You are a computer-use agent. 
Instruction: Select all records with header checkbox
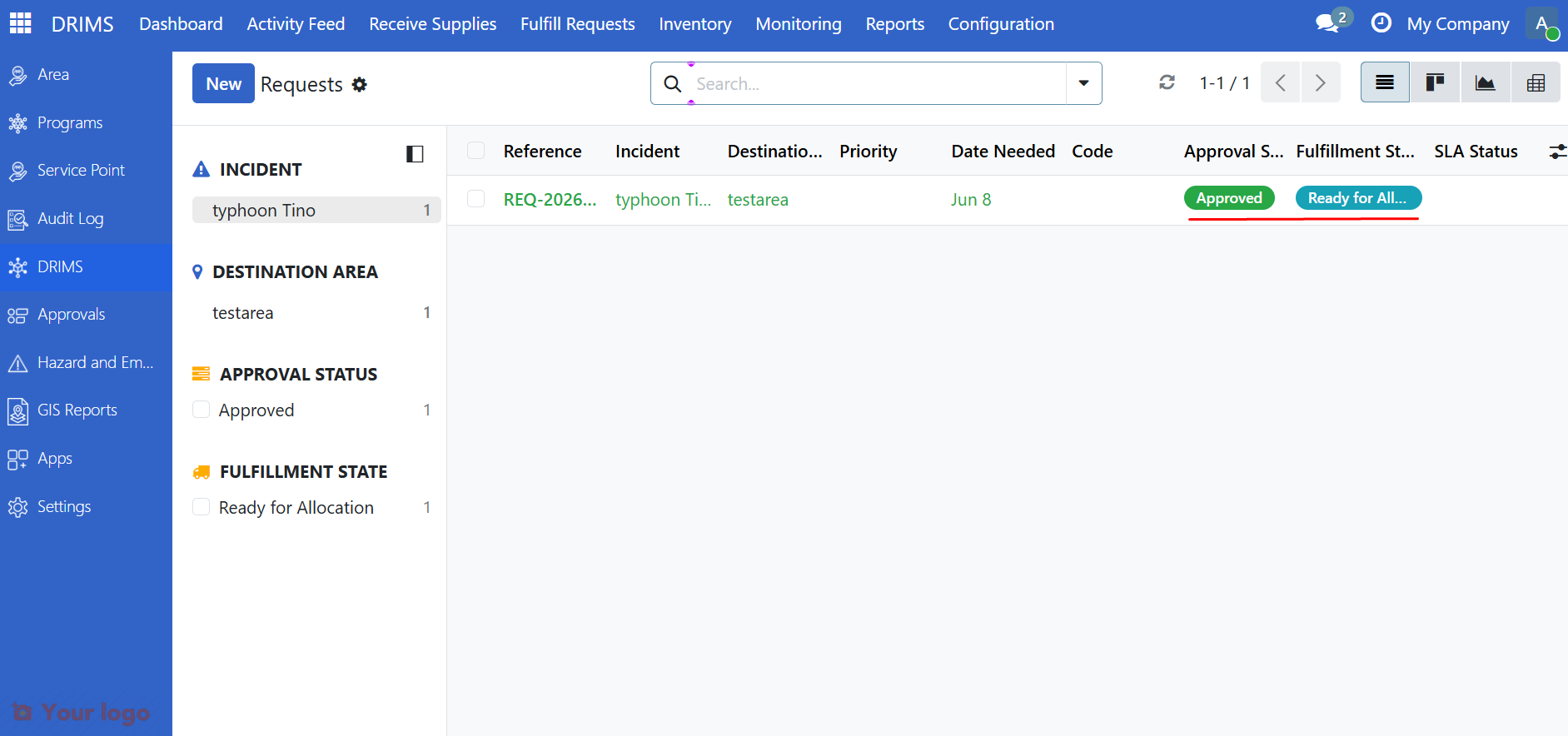tap(476, 151)
